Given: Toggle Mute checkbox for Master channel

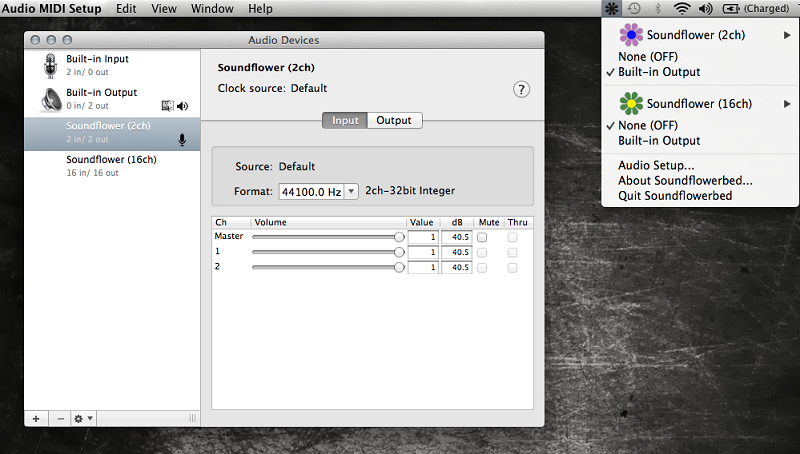Looking at the screenshot, I should (x=482, y=237).
